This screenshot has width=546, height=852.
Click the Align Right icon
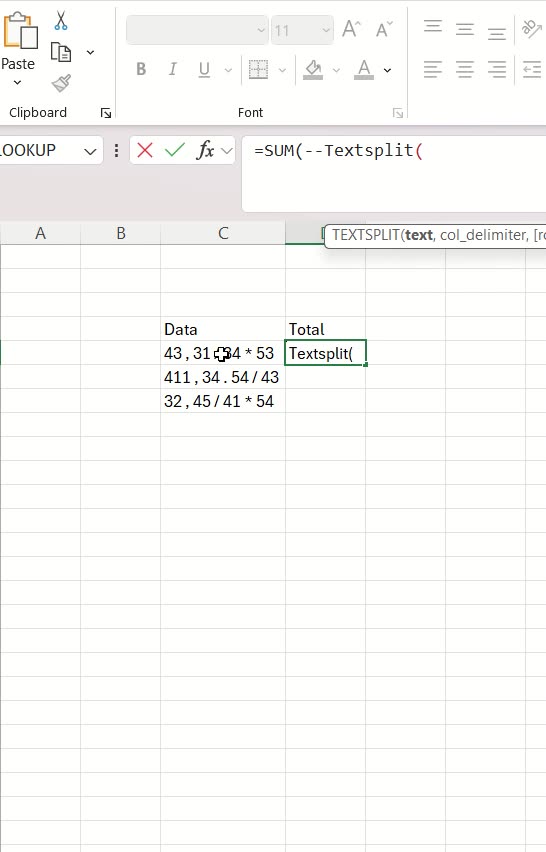tap(497, 70)
